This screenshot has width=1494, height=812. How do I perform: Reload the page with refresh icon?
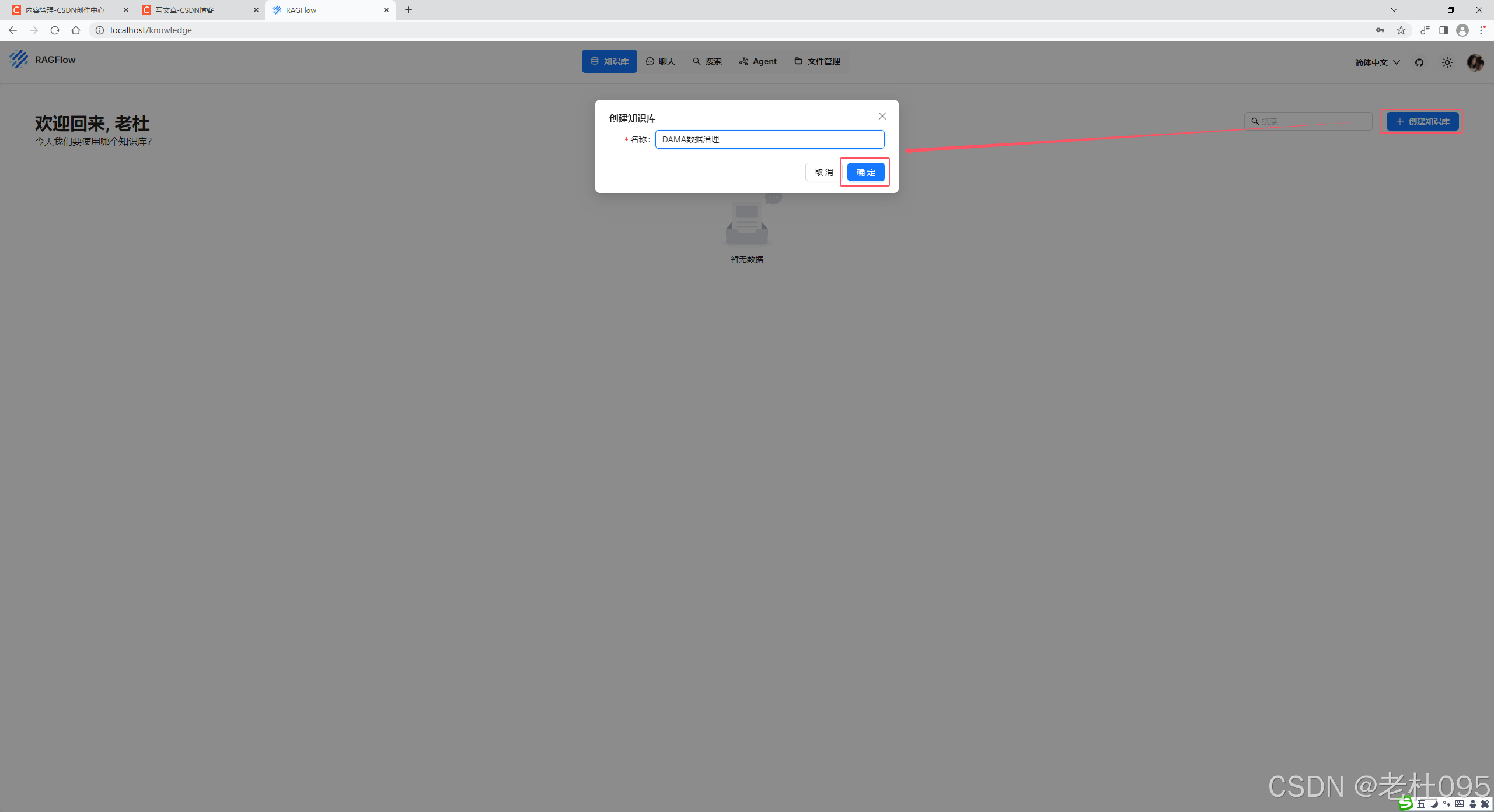tap(55, 30)
